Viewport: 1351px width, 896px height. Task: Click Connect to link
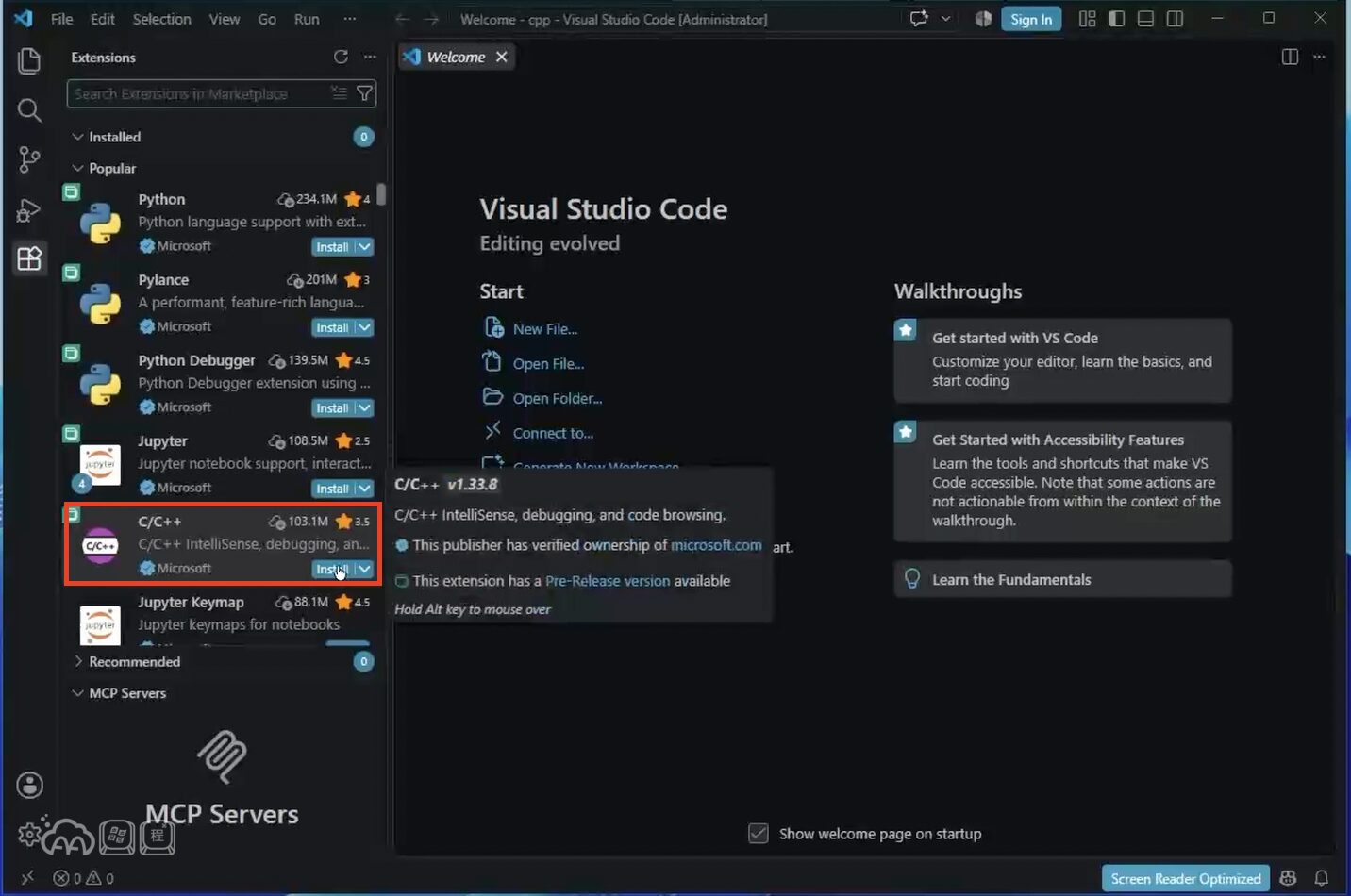(553, 433)
